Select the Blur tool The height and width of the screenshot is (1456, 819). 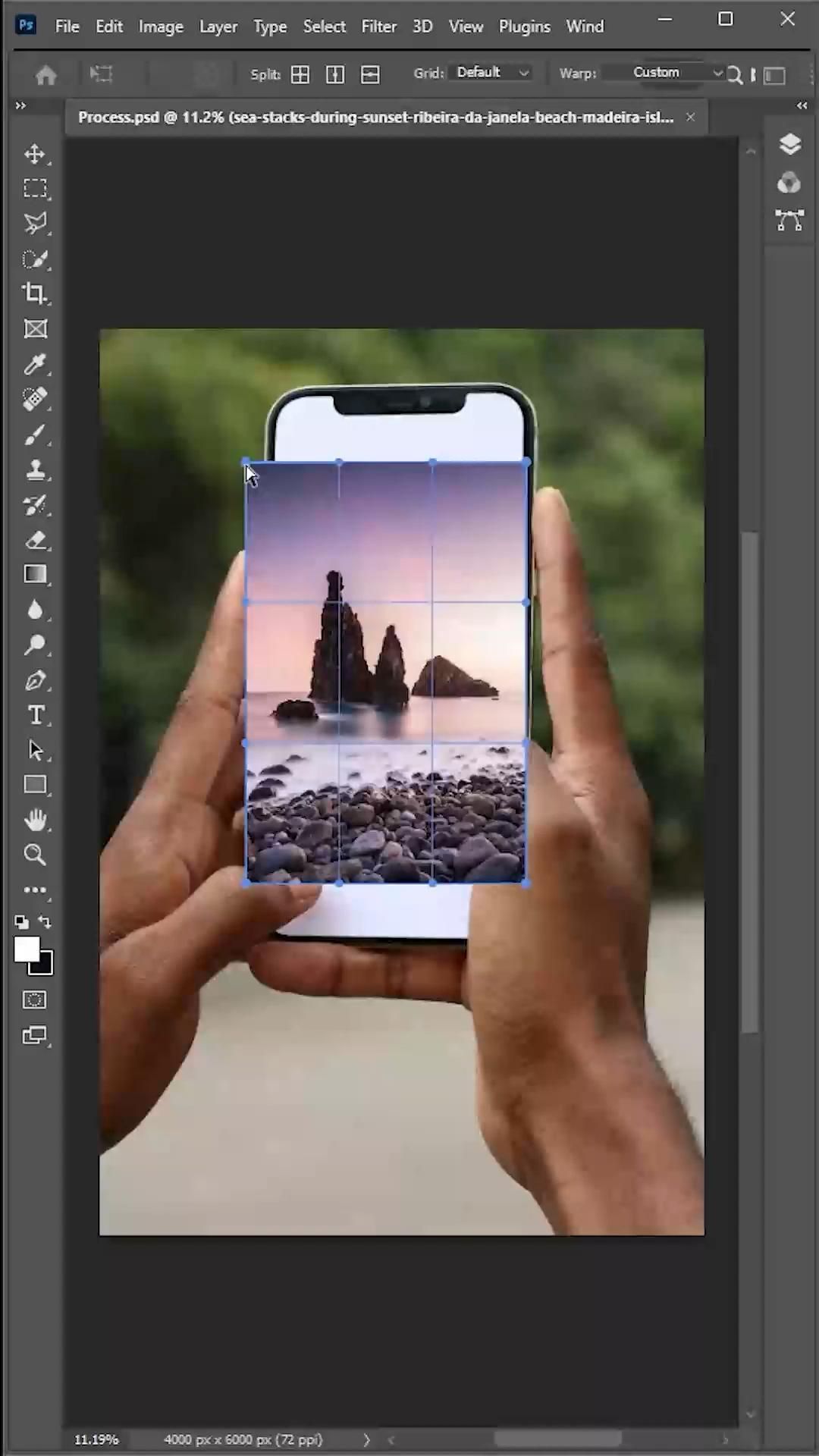[x=35, y=610]
